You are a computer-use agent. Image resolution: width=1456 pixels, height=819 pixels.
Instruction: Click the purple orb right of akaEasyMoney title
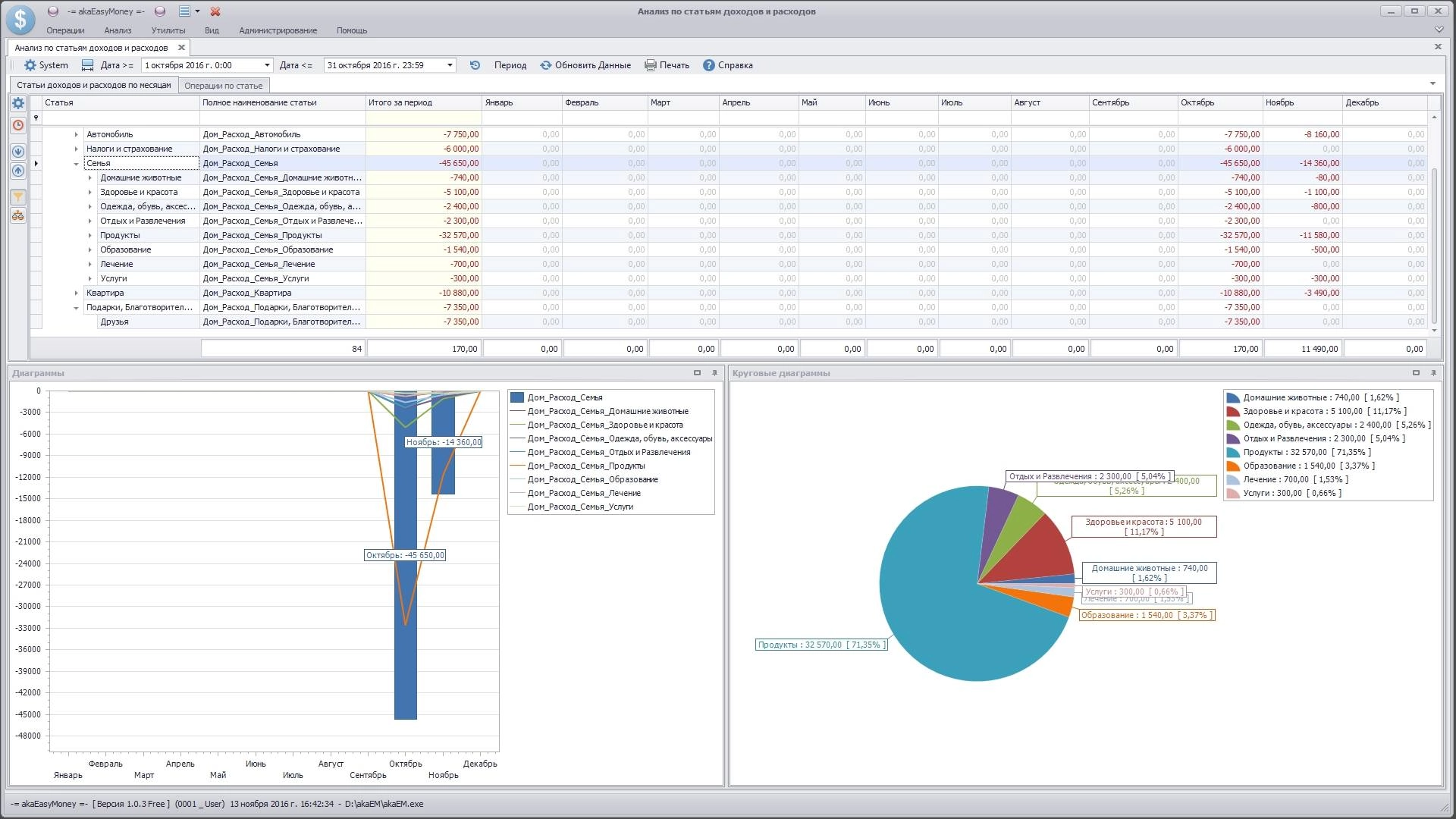pyautogui.click(x=160, y=11)
